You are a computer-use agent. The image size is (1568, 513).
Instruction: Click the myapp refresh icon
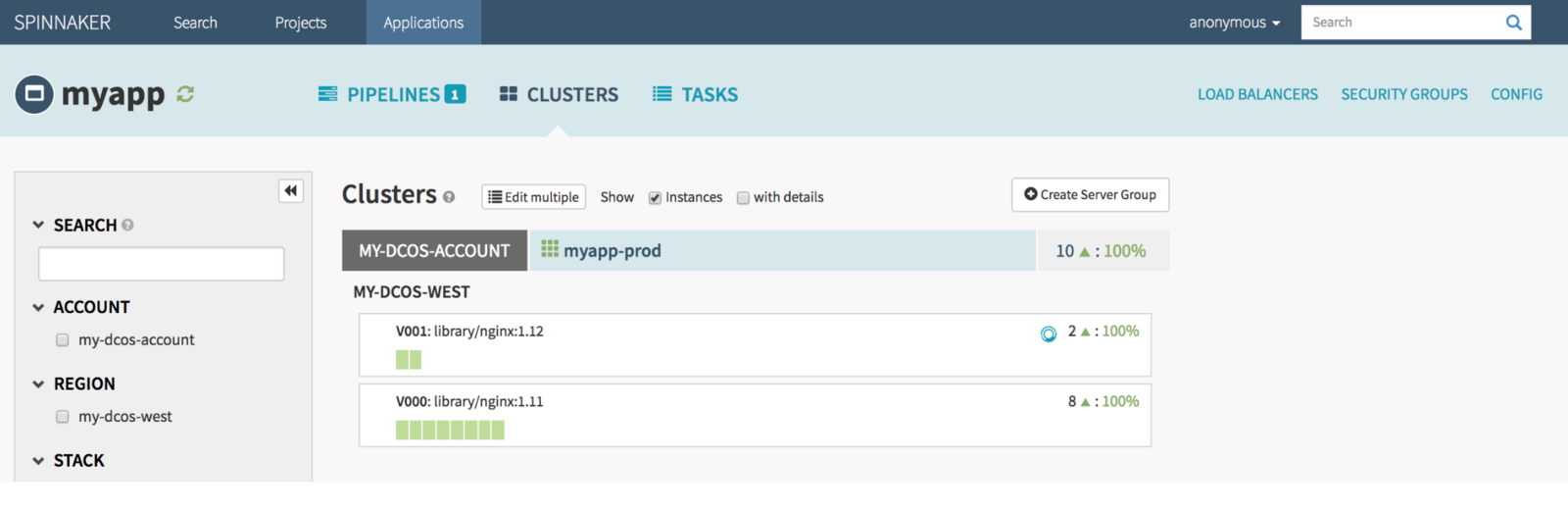[x=185, y=94]
